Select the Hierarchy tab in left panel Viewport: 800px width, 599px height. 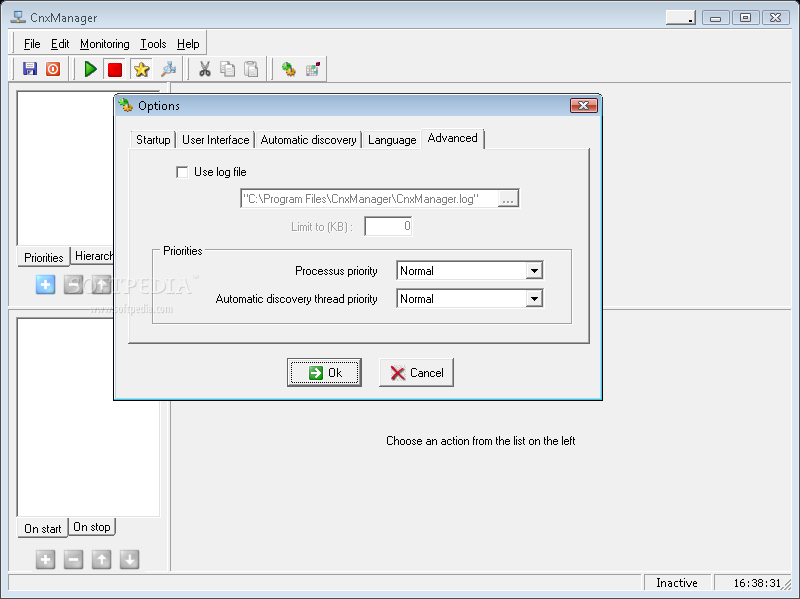point(92,256)
